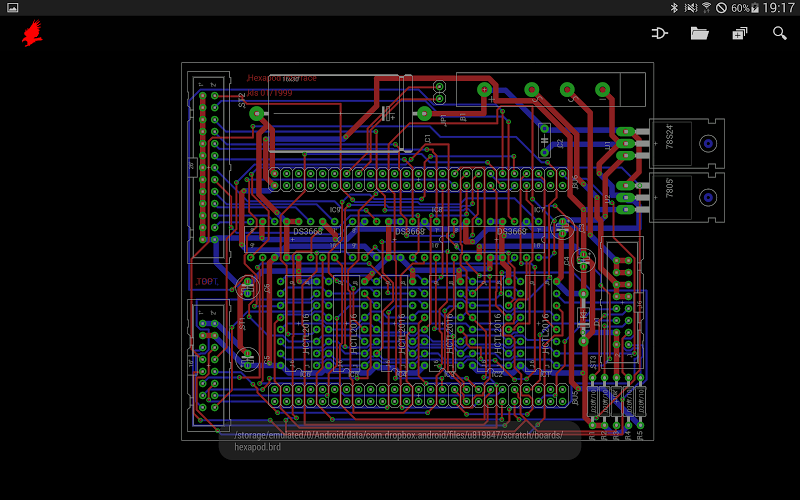The image size is (800, 500).
Task: Select the ST1 connector label
Action: [242, 323]
